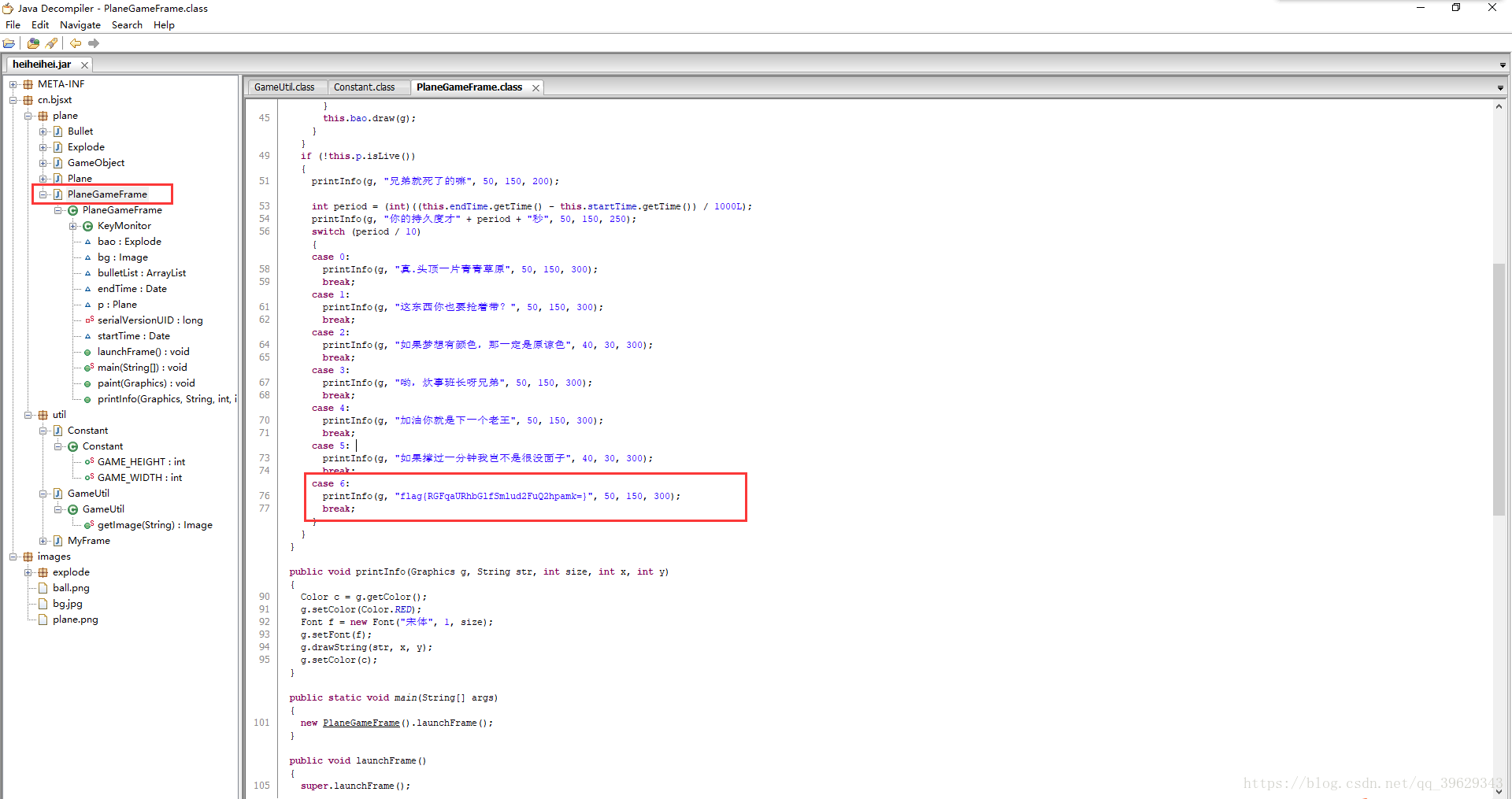Image resolution: width=1512 pixels, height=799 pixels.
Task: Open the Search menu
Action: point(127,25)
